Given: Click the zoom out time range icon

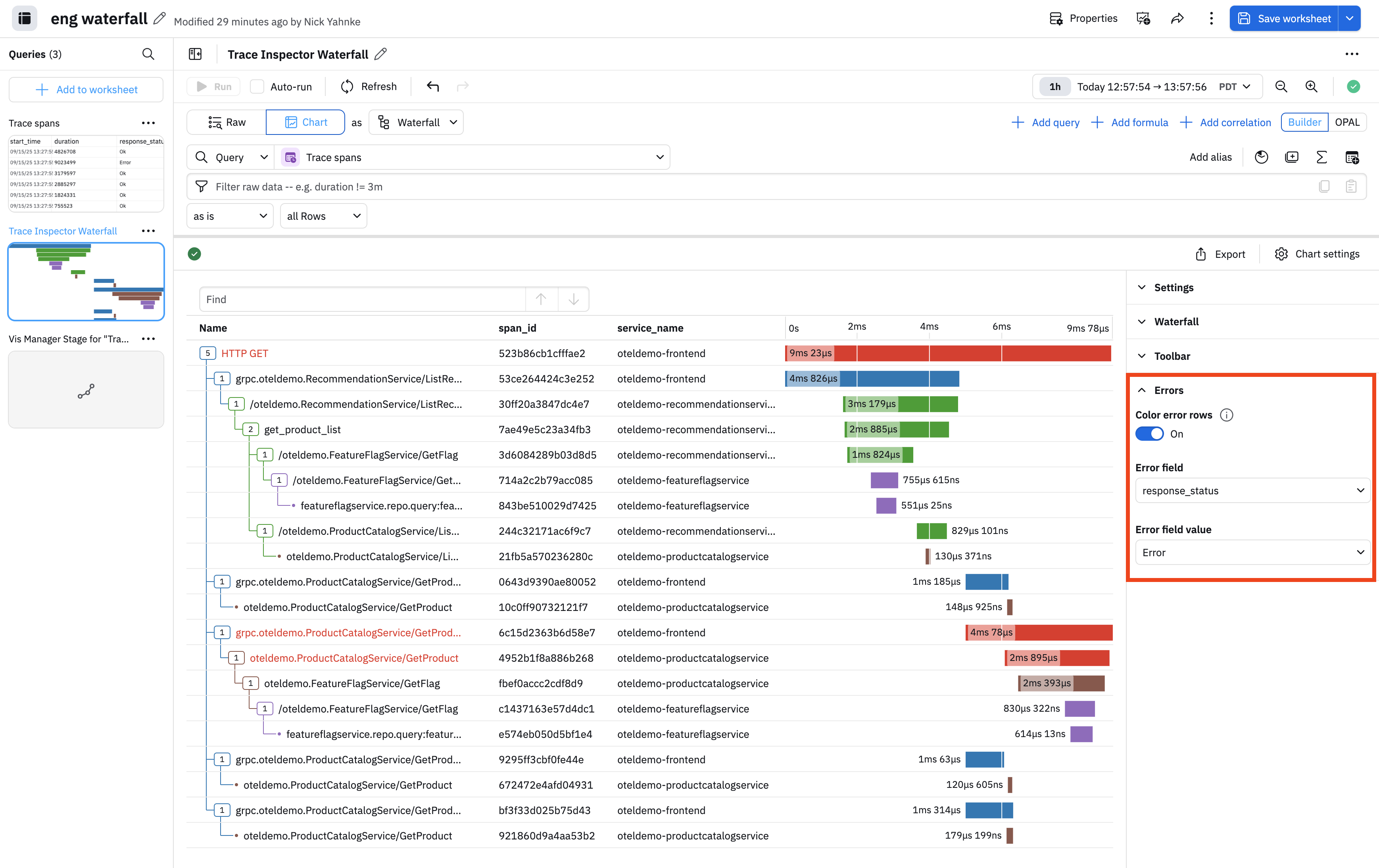Looking at the screenshot, I should click(x=1281, y=86).
